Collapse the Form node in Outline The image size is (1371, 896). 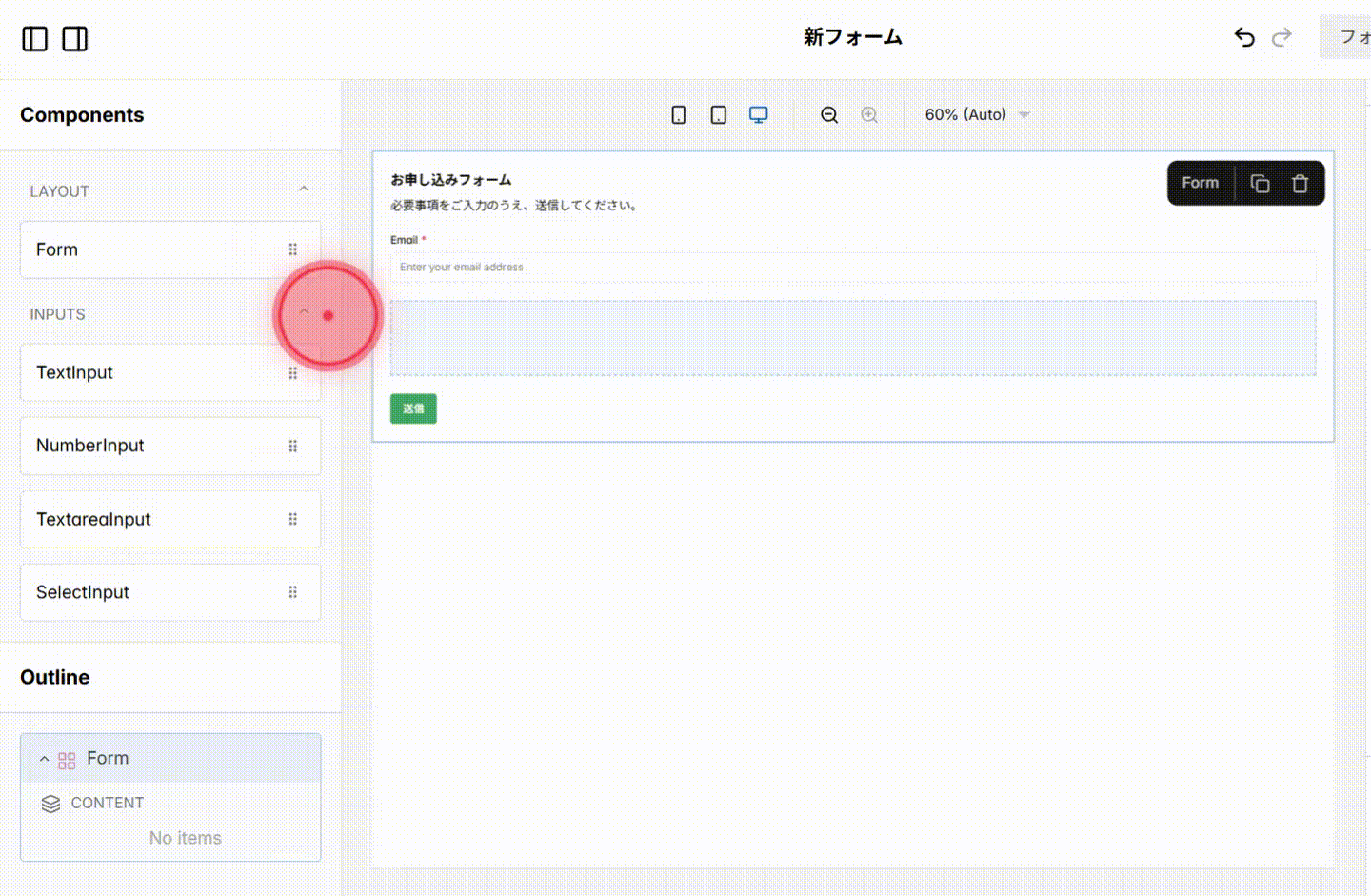pyautogui.click(x=44, y=758)
